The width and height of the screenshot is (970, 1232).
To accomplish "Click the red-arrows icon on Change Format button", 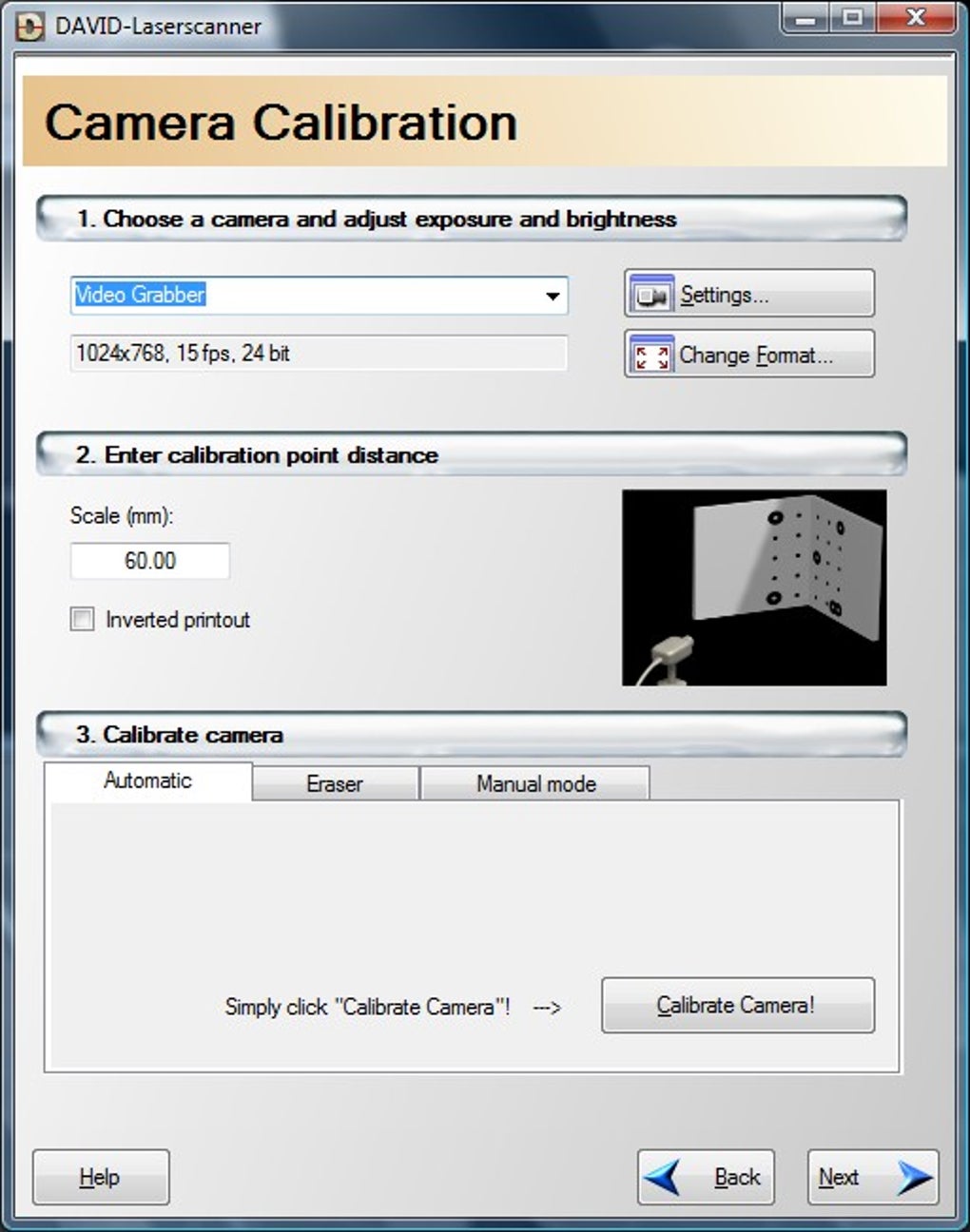I will (x=650, y=355).
